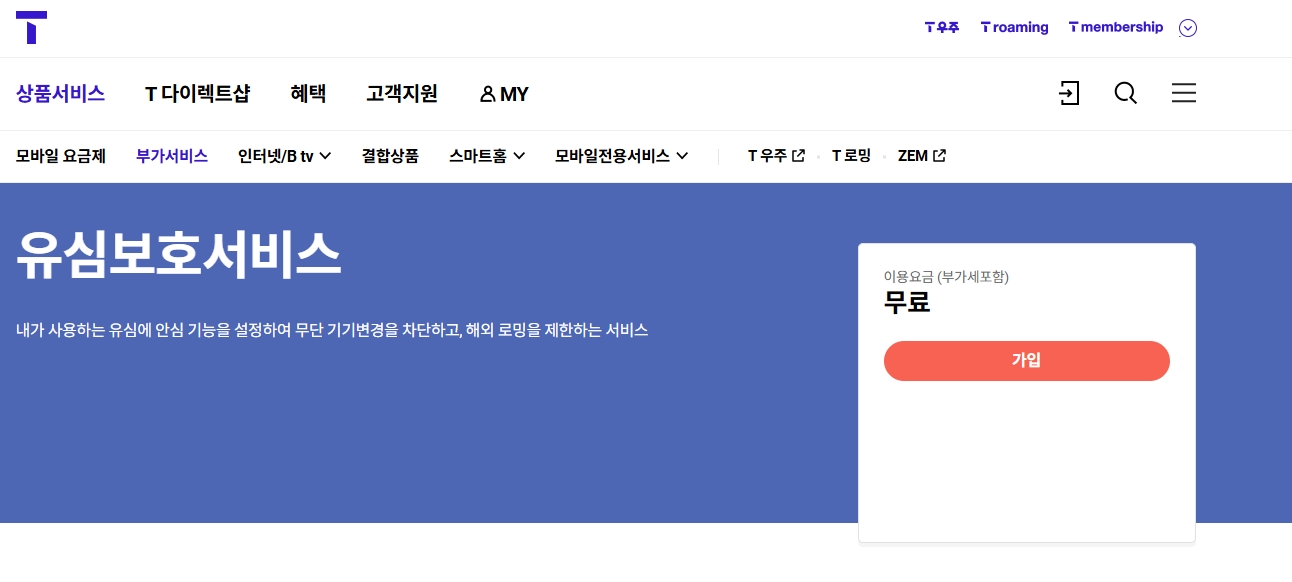Open the circular chevron menu near T membership
This screenshot has width=1292, height=582.
[1187, 27]
